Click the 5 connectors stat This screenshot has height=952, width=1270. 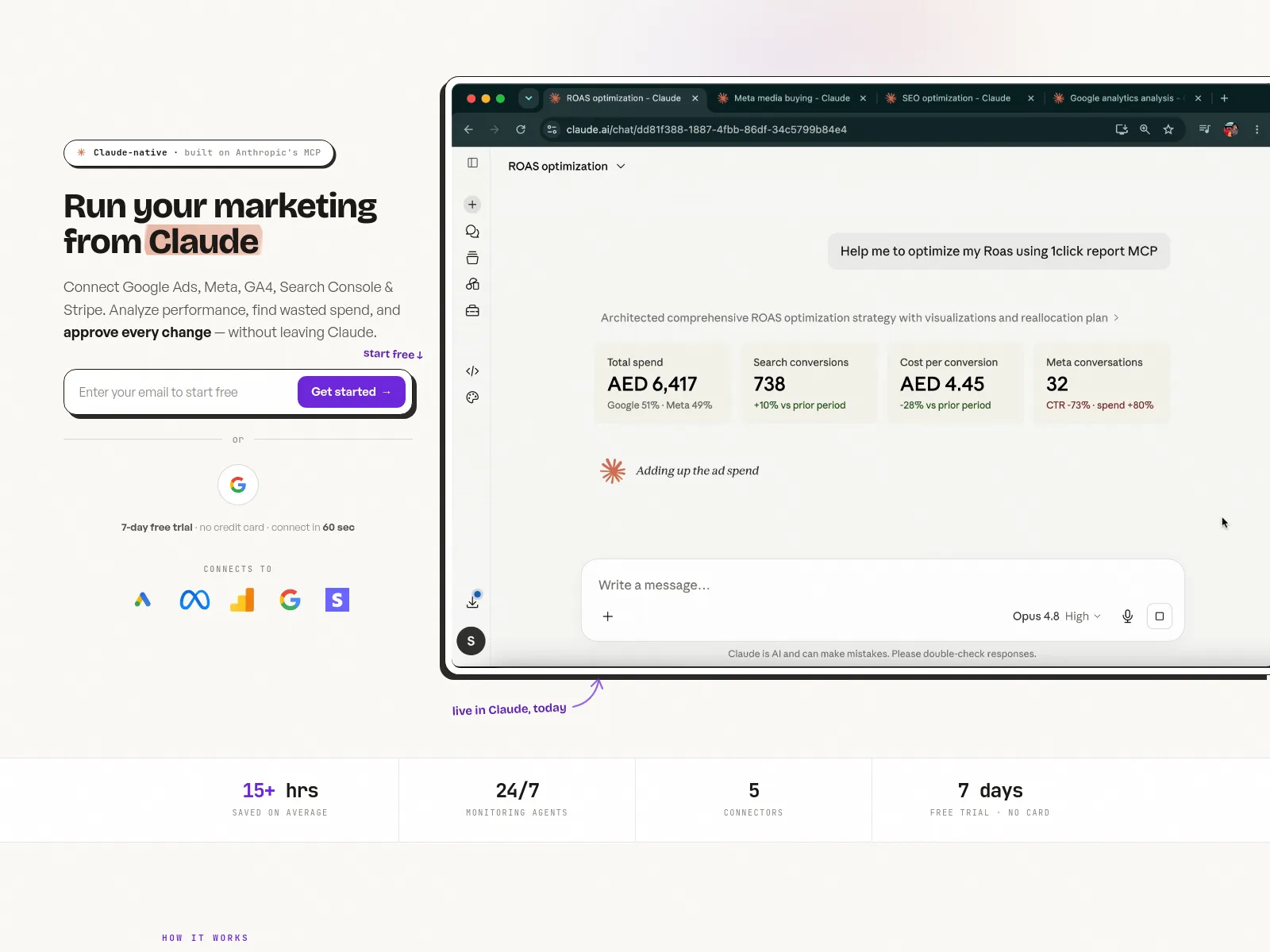coord(753,800)
